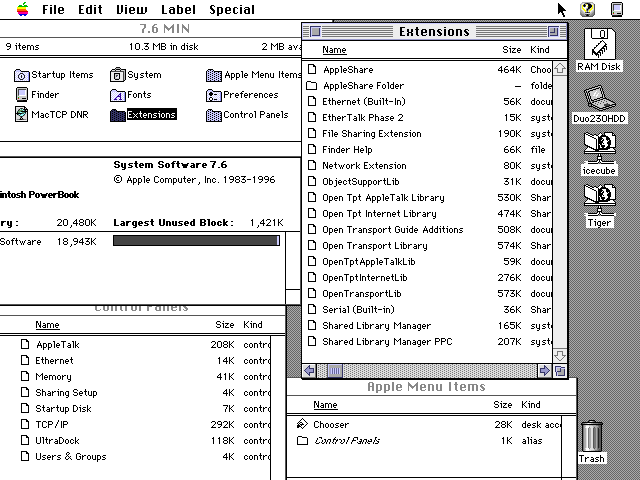The height and width of the screenshot is (480, 640).
Task: Select Serial (Built-in) row
Action: point(429,310)
